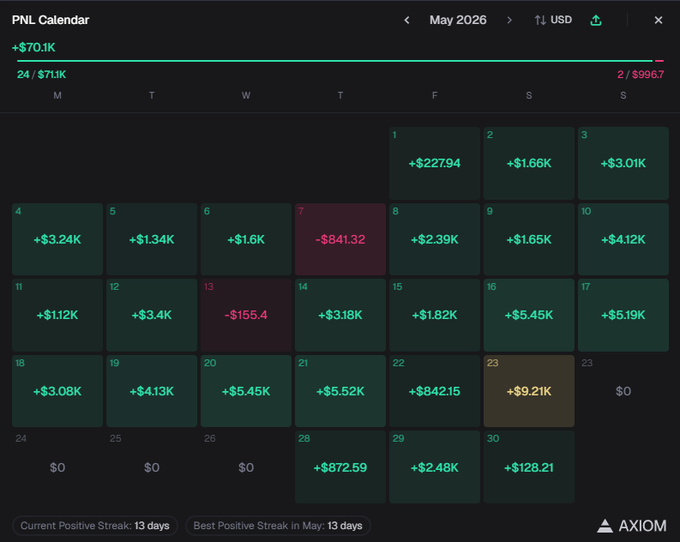Click the M weekday column header
This screenshot has width=680, height=542.
[x=57, y=95]
